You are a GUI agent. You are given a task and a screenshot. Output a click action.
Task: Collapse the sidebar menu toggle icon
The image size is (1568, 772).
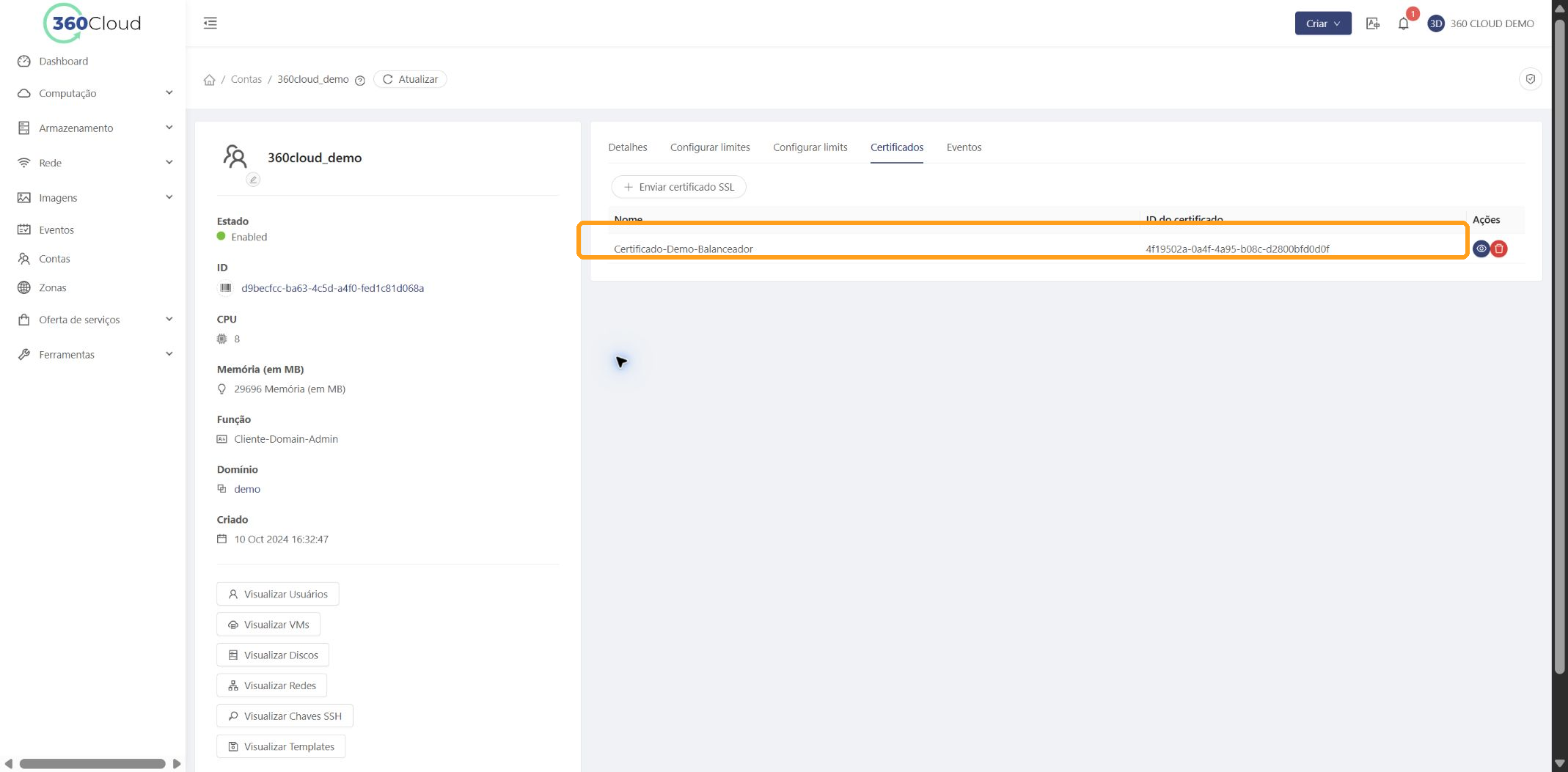(210, 23)
